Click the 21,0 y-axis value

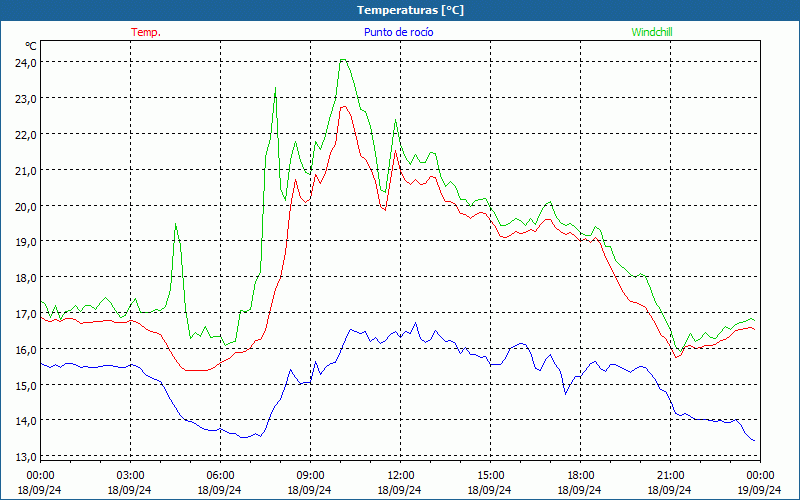click(26, 171)
